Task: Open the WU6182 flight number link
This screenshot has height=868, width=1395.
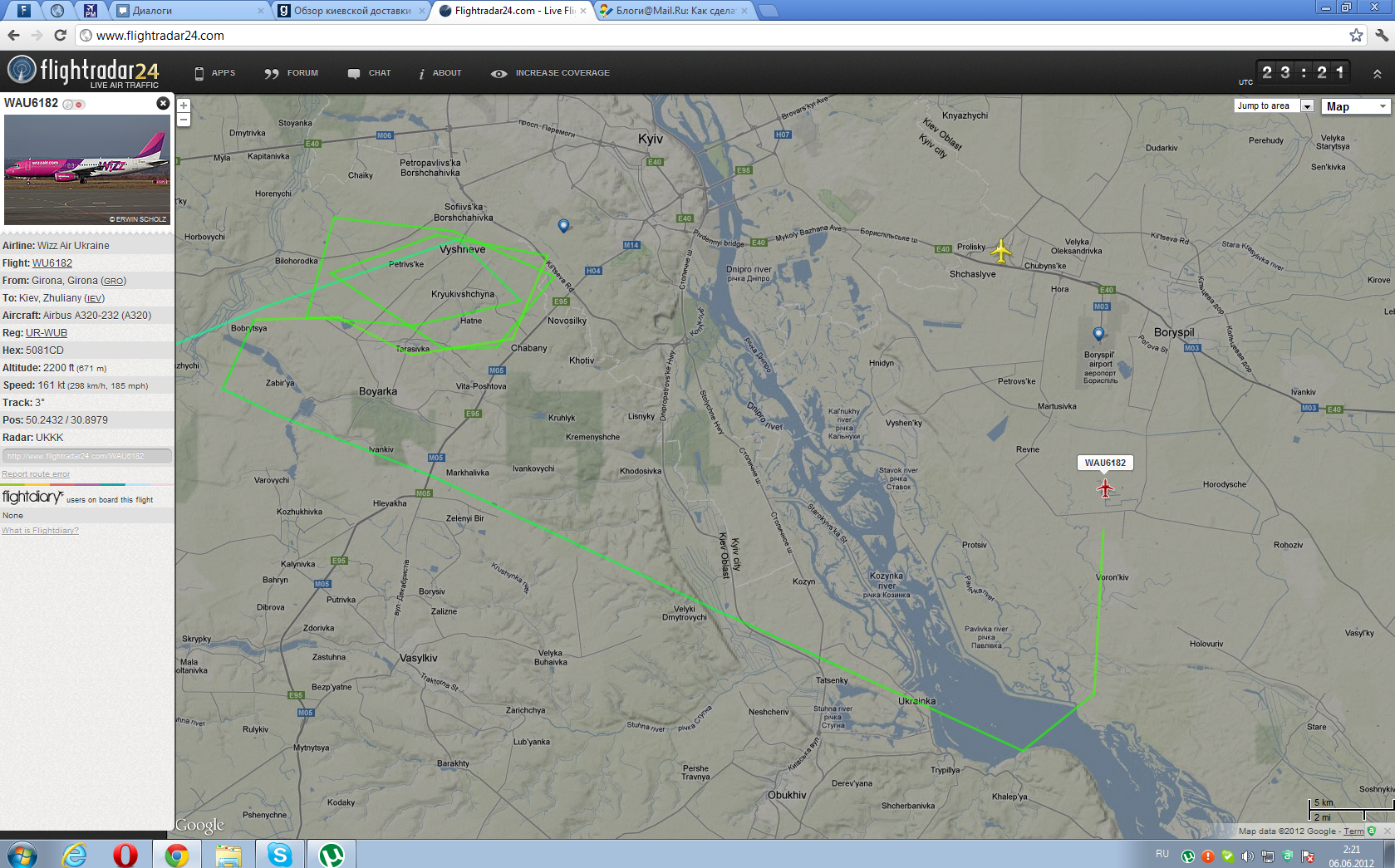Action: [x=52, y=263]
